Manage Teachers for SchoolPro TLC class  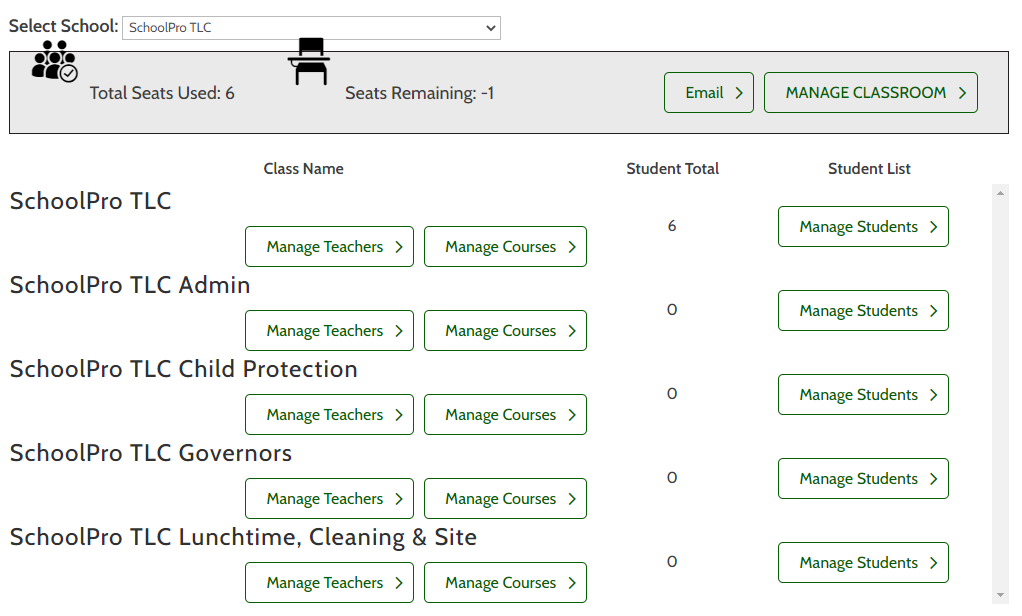(329, 247)
